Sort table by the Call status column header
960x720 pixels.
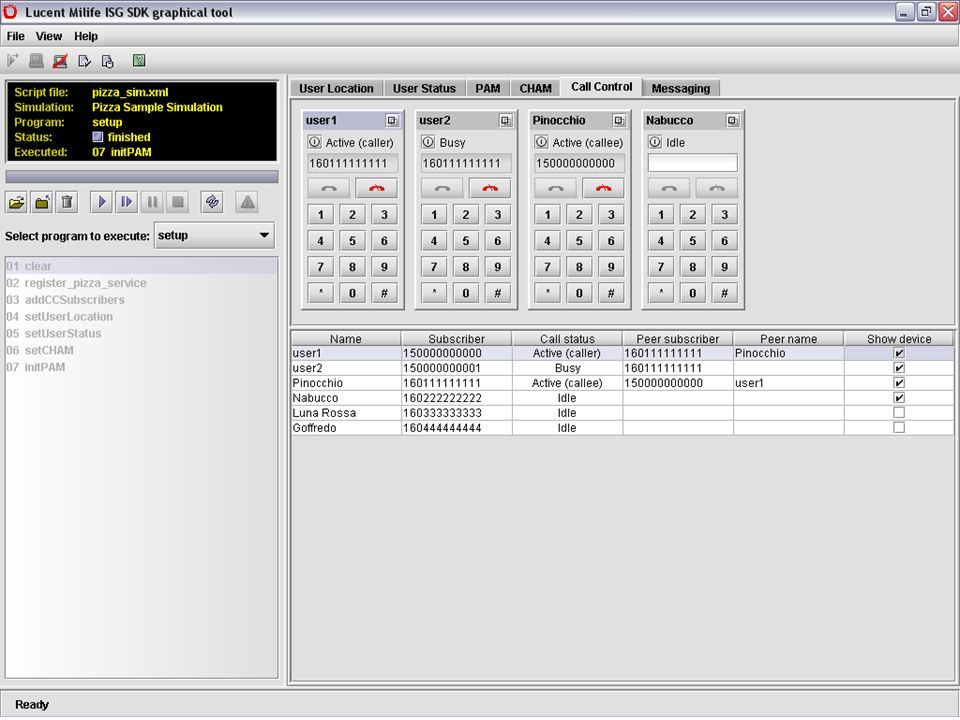pos(567,339)
